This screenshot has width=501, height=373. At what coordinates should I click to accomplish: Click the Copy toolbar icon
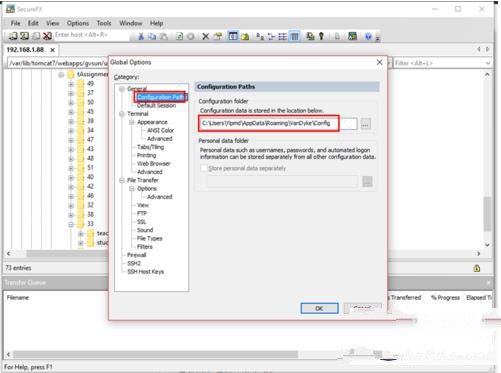(x=152, y=36)
